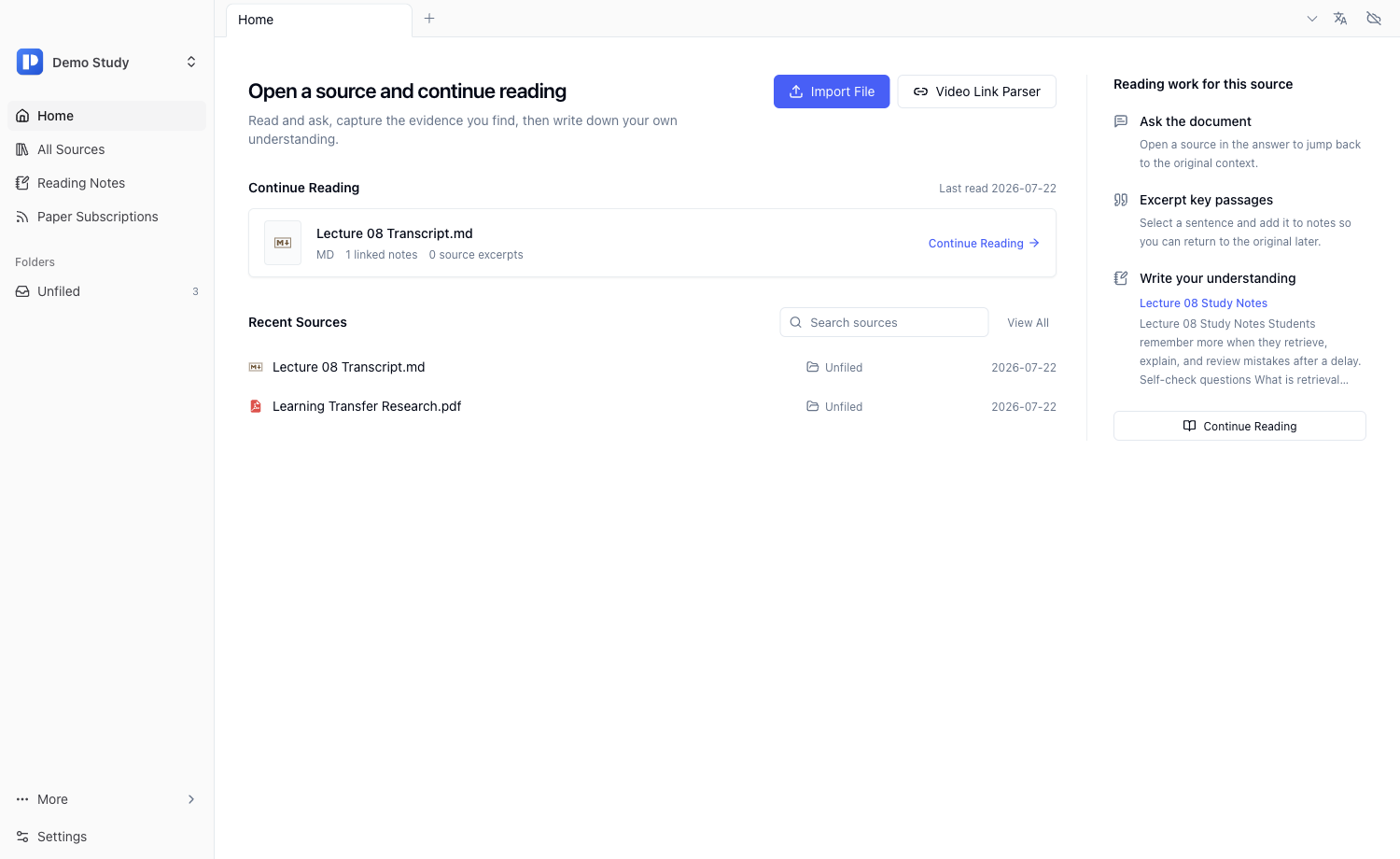The width and height of the screenshot is (1400, 859).
Task: Click the Markdown thumbnail in the Continue Reading card
Action: click(283, 243)
